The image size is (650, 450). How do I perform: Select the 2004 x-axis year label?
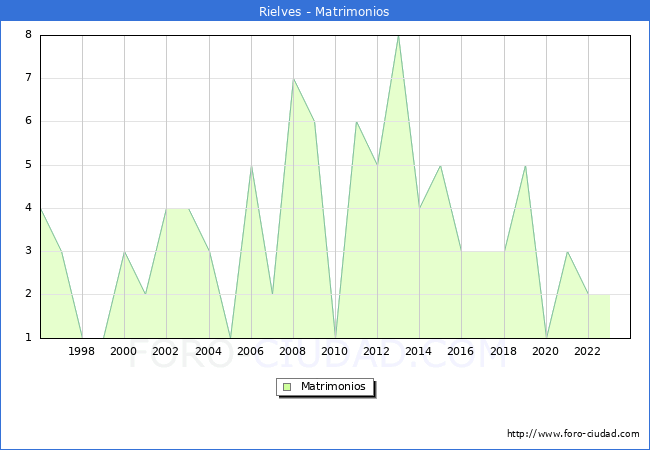(x=209, y=351)
